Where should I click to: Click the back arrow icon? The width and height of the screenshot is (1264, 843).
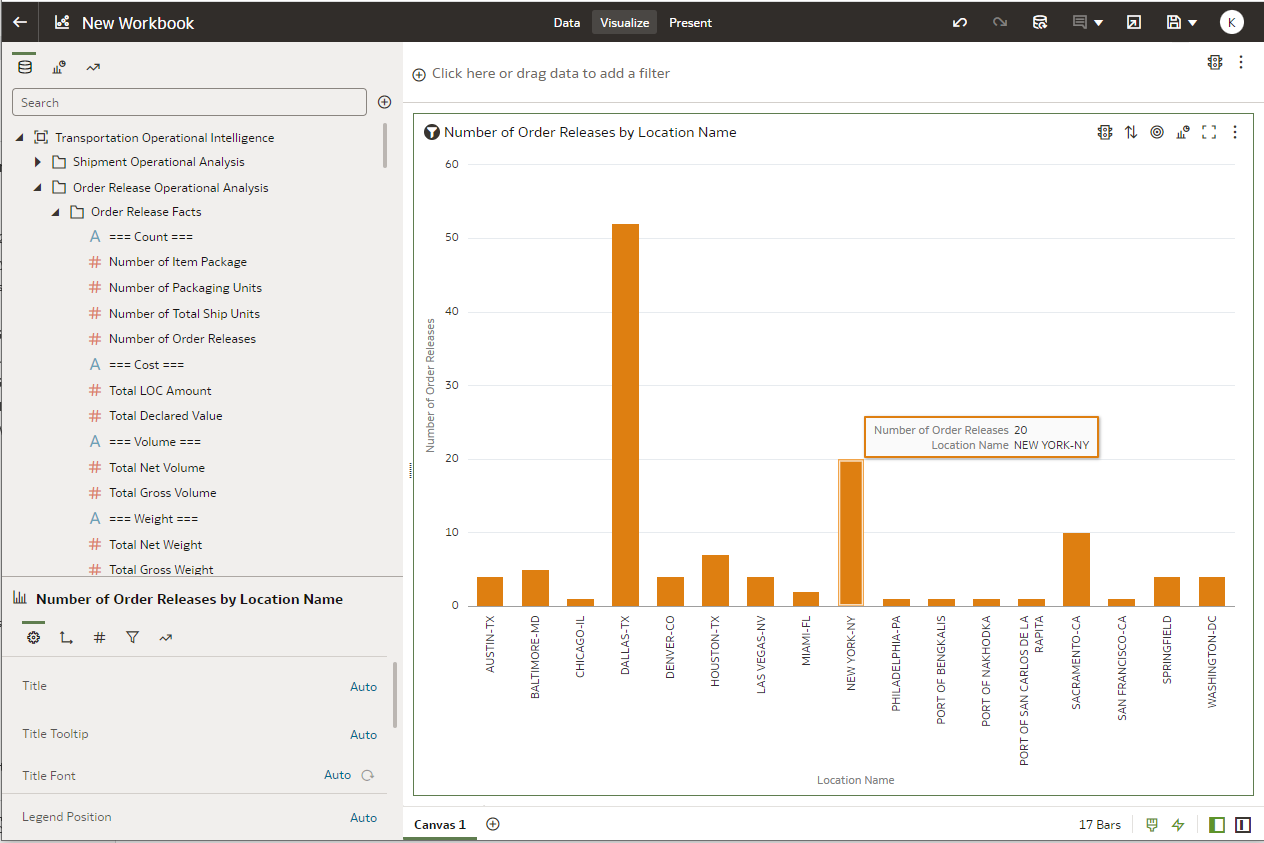[20, 22]
